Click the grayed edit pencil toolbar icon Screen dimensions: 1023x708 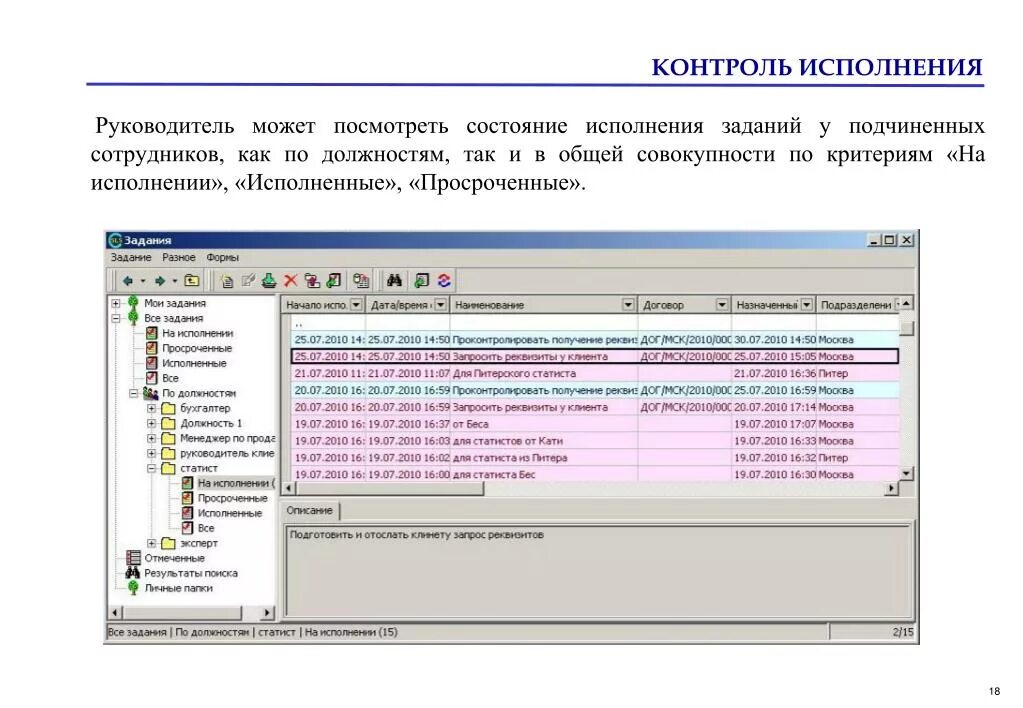[248, 281]
